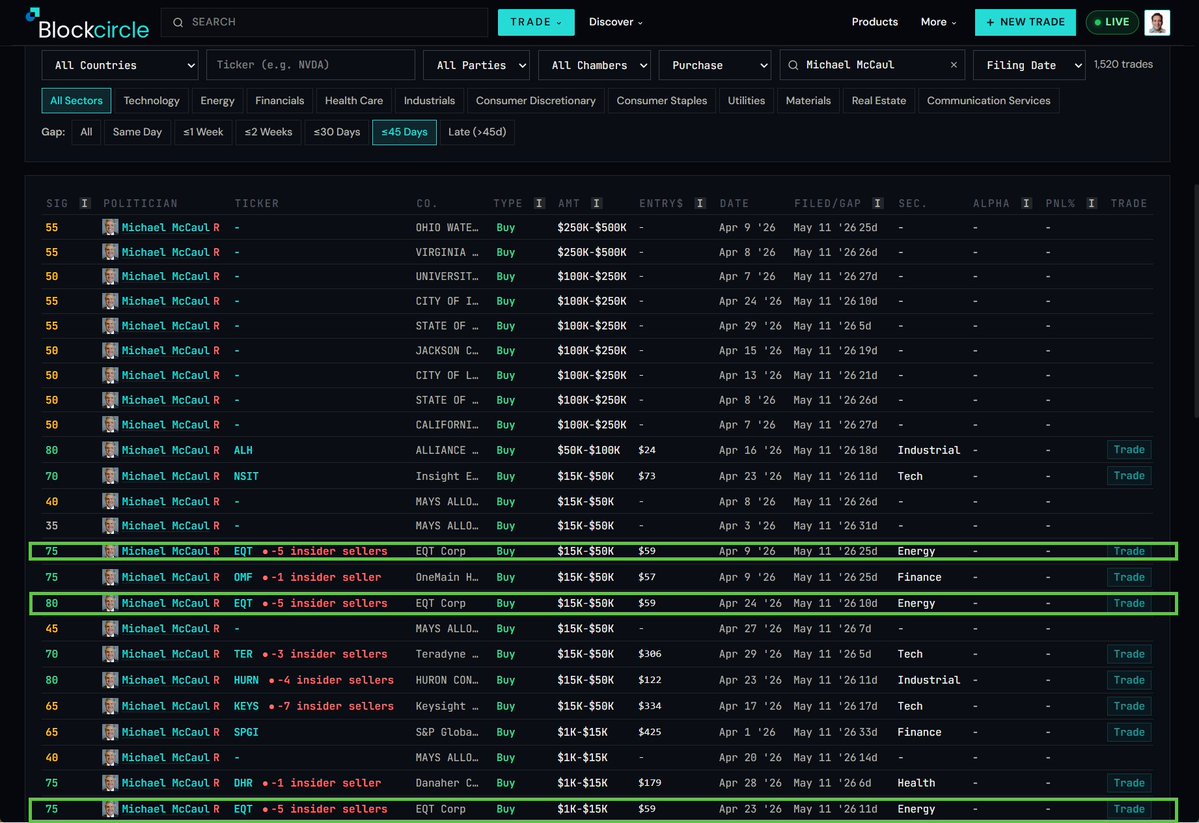Click McCaul's photo in the ALH row
The height and width of the screenshot is (823, 1199).
(x=110, y=450)
